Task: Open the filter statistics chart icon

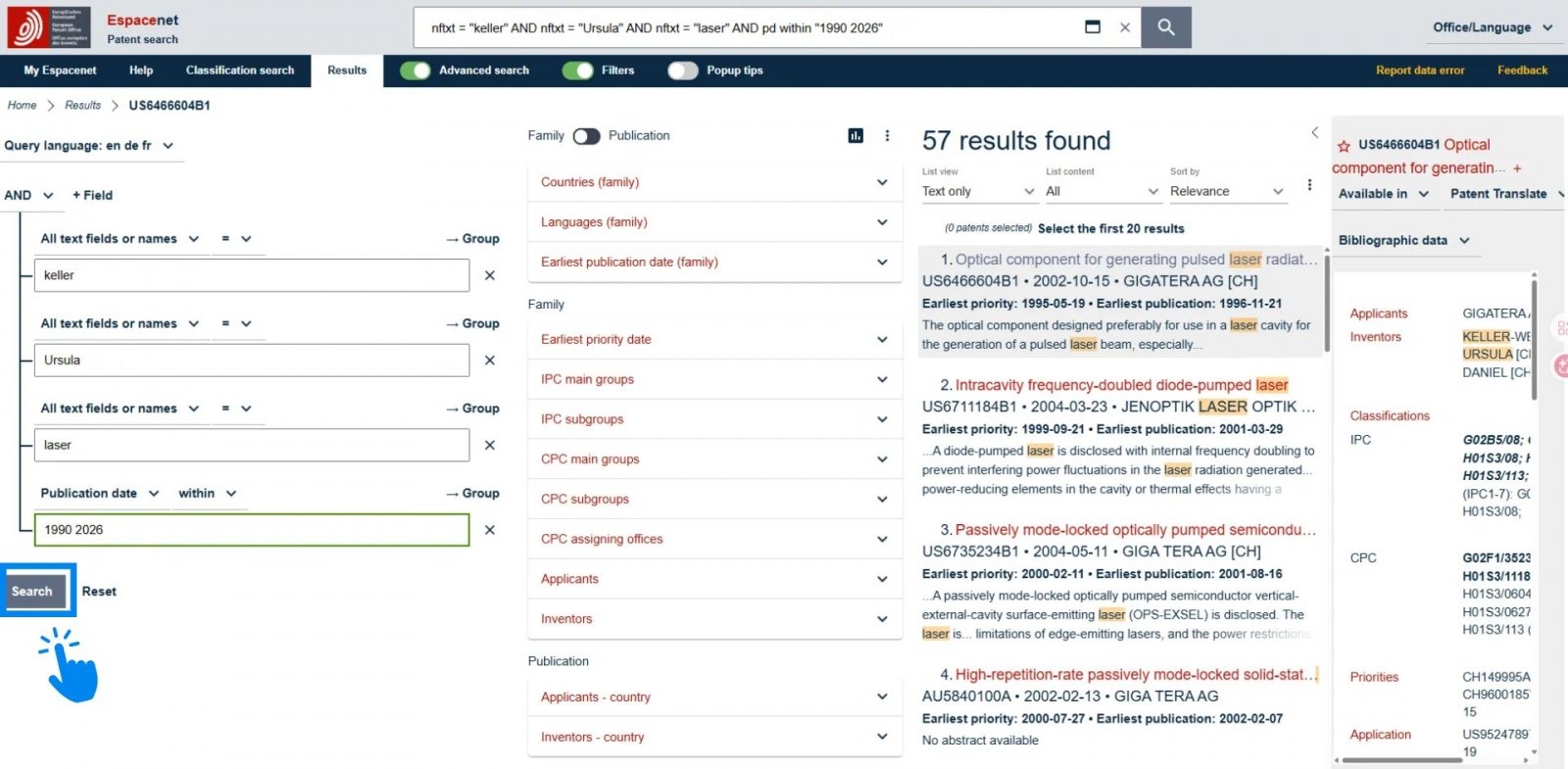Action: pyautogui.click(x=856, y=136)
